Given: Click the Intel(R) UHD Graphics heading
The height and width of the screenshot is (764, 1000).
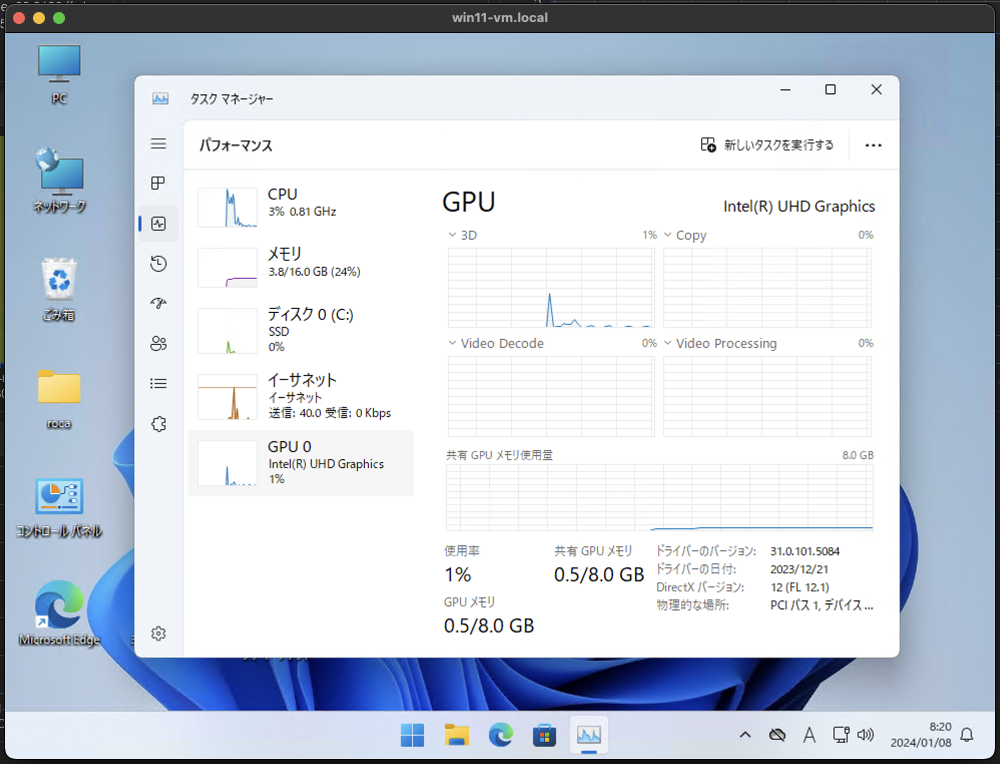Looking at the screenshot, I should (x=798, y=207).
